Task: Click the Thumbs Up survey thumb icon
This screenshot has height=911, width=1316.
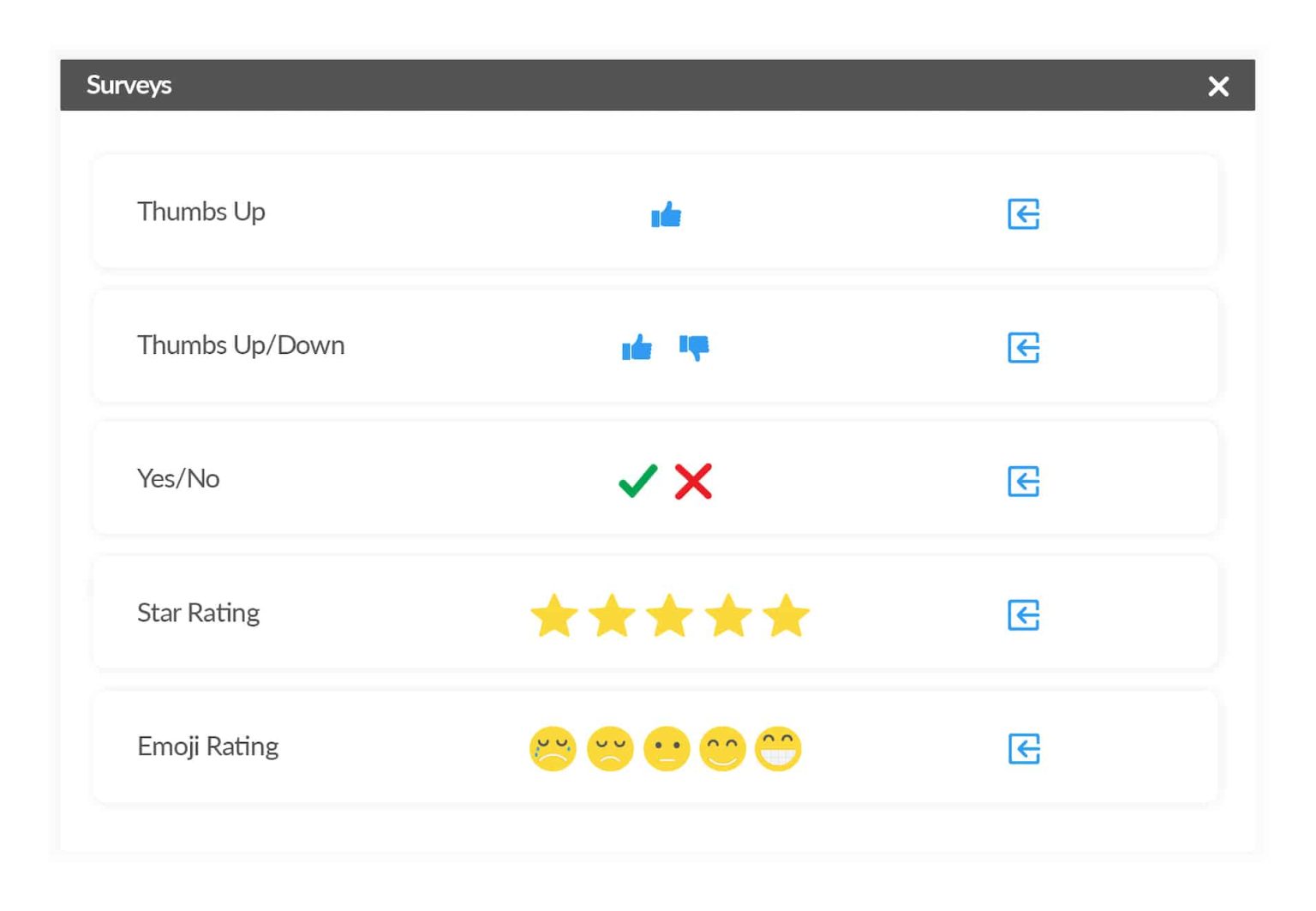Action: pos(666,214)
